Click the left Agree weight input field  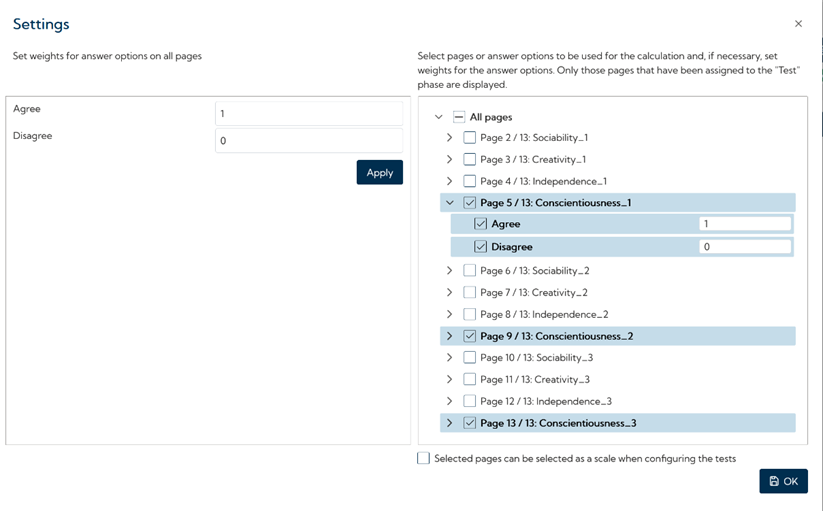coord(308,113)
